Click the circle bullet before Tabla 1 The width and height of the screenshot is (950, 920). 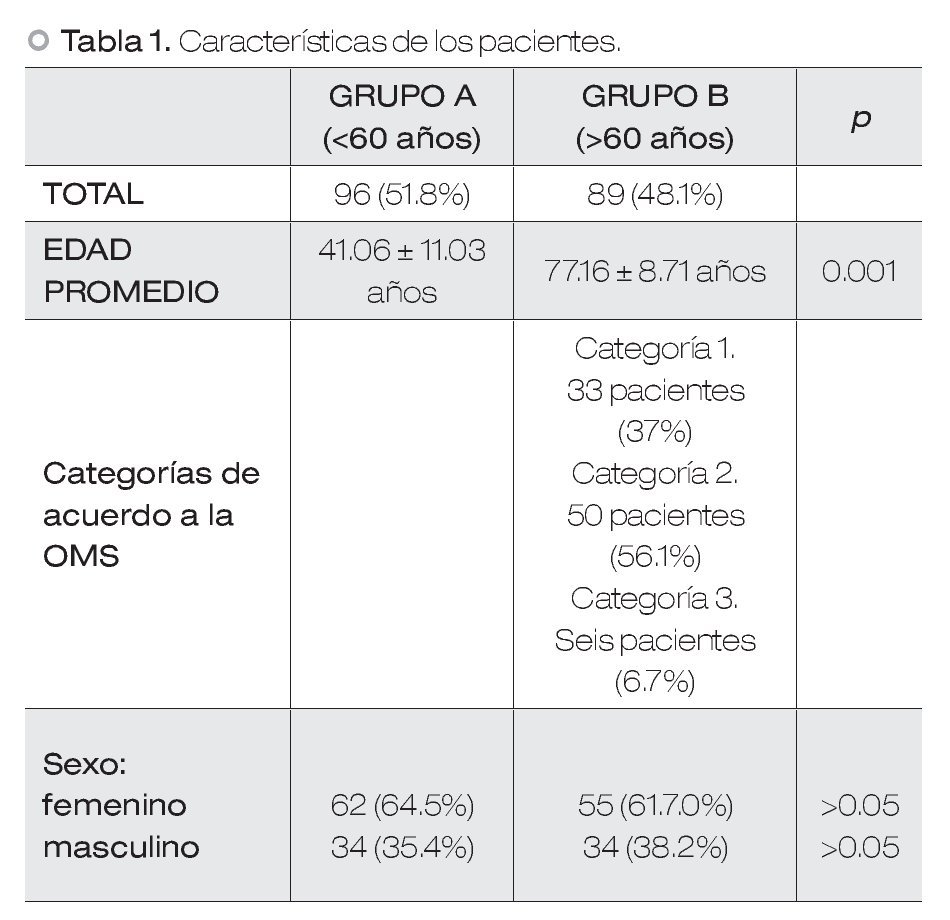click(39, 42)
